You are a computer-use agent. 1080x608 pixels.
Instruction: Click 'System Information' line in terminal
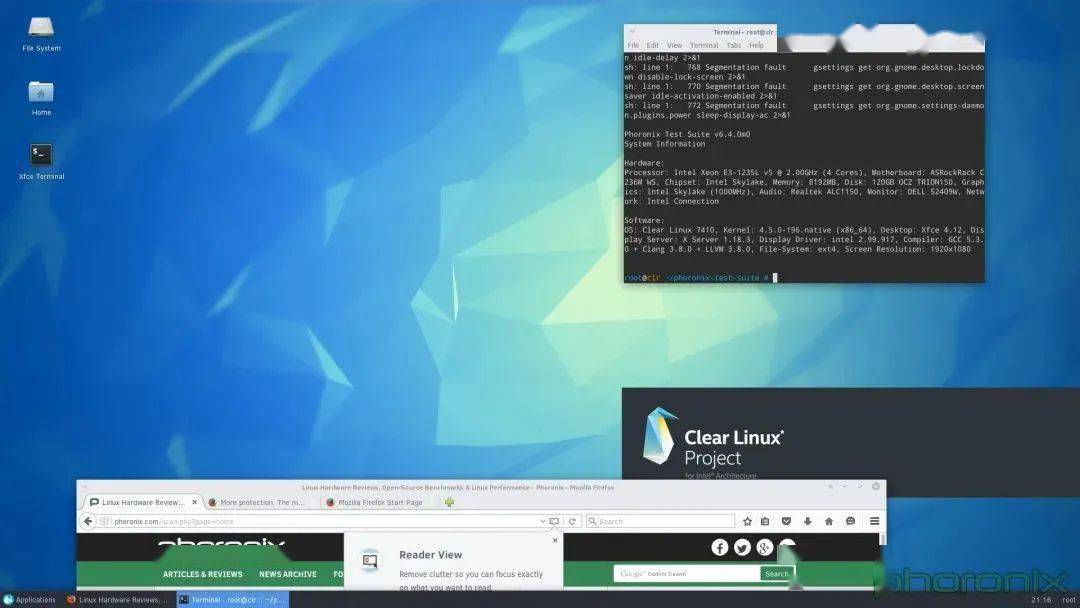pos(665,144)
